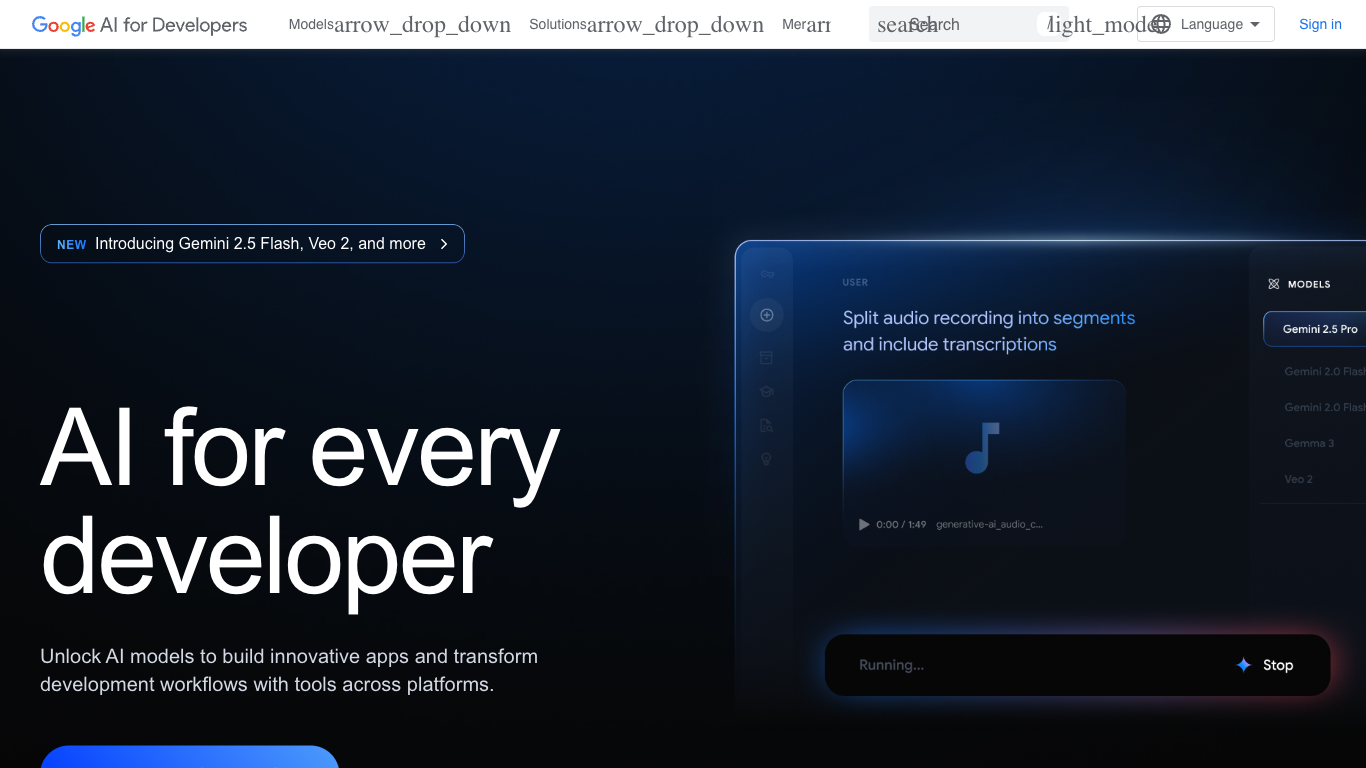Viewport: 1366px width, 768px height.
Task: Select Veo 2 in models list
Action: [x=1298, y=479]
